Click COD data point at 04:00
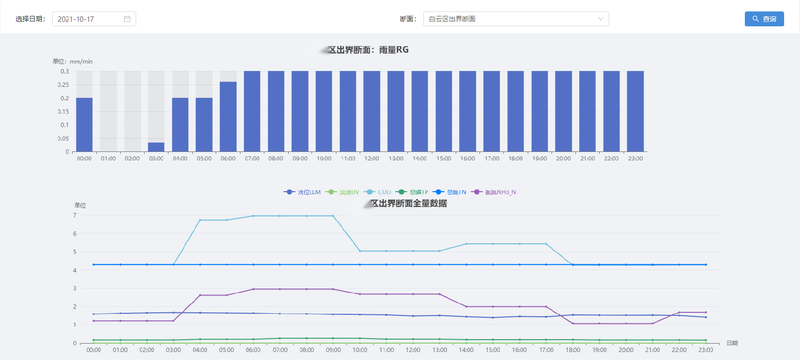The width and height of the screenshot is (800, 360). (x=200, y=220)
